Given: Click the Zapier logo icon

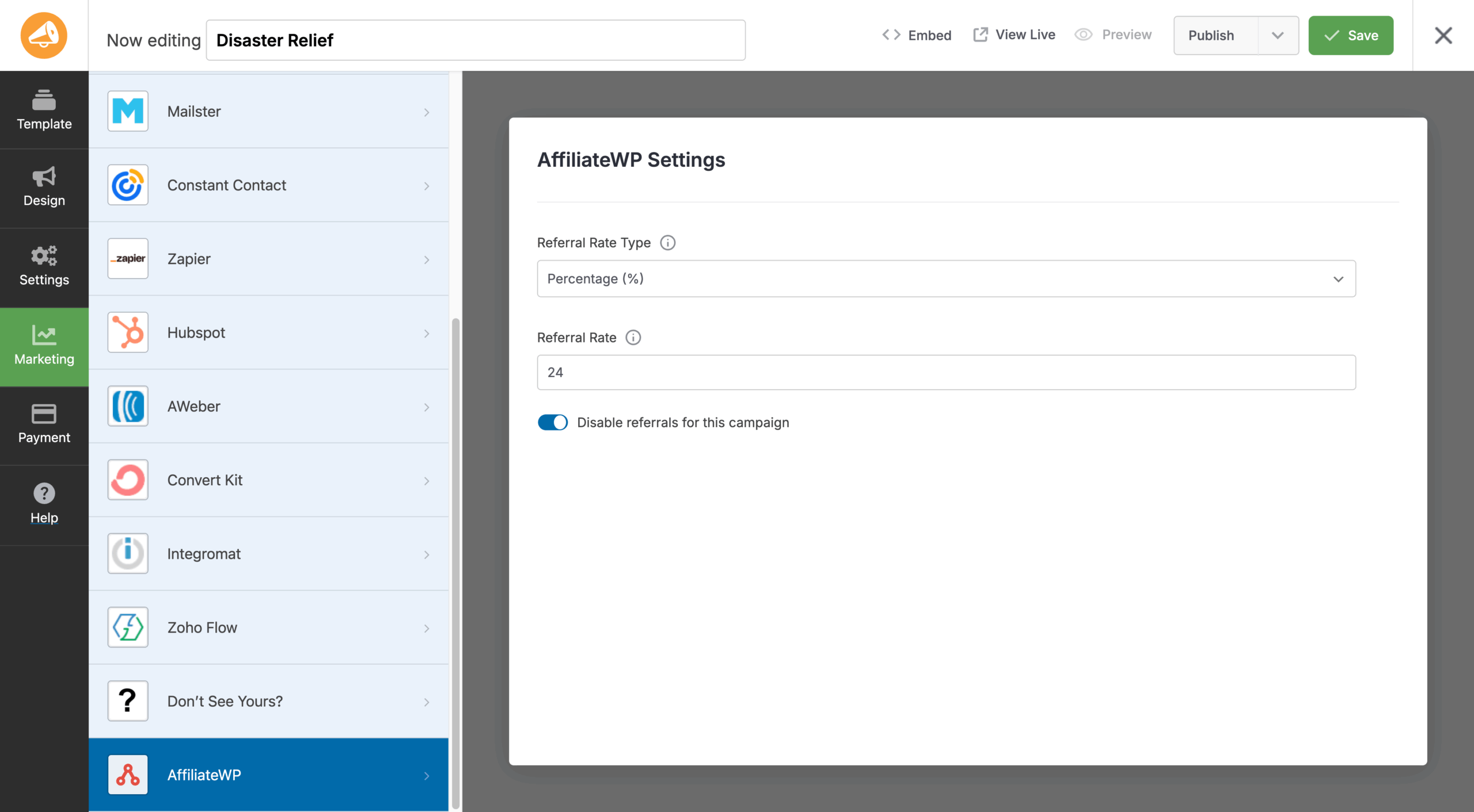Looking at the screenshot, I should pos(128,258).
